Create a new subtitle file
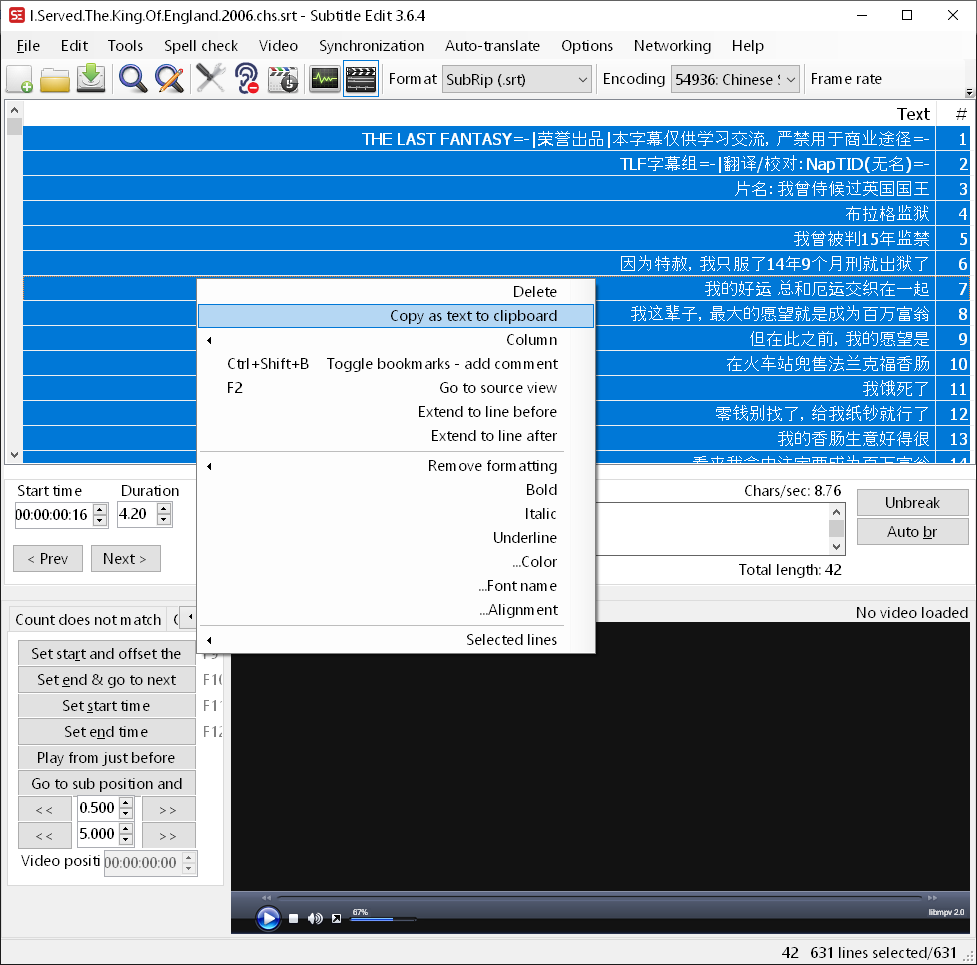The image size is (977, 965). (19, 79)
